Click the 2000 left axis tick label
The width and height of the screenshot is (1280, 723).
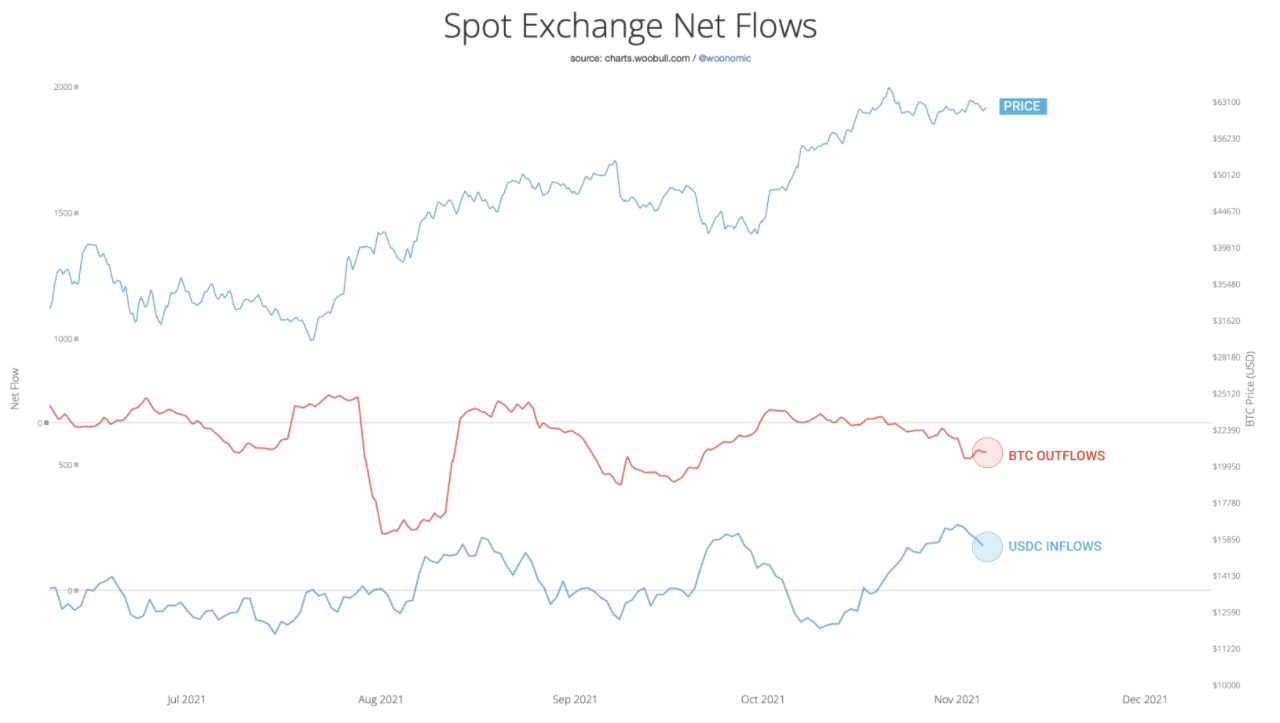click(62, 87)
